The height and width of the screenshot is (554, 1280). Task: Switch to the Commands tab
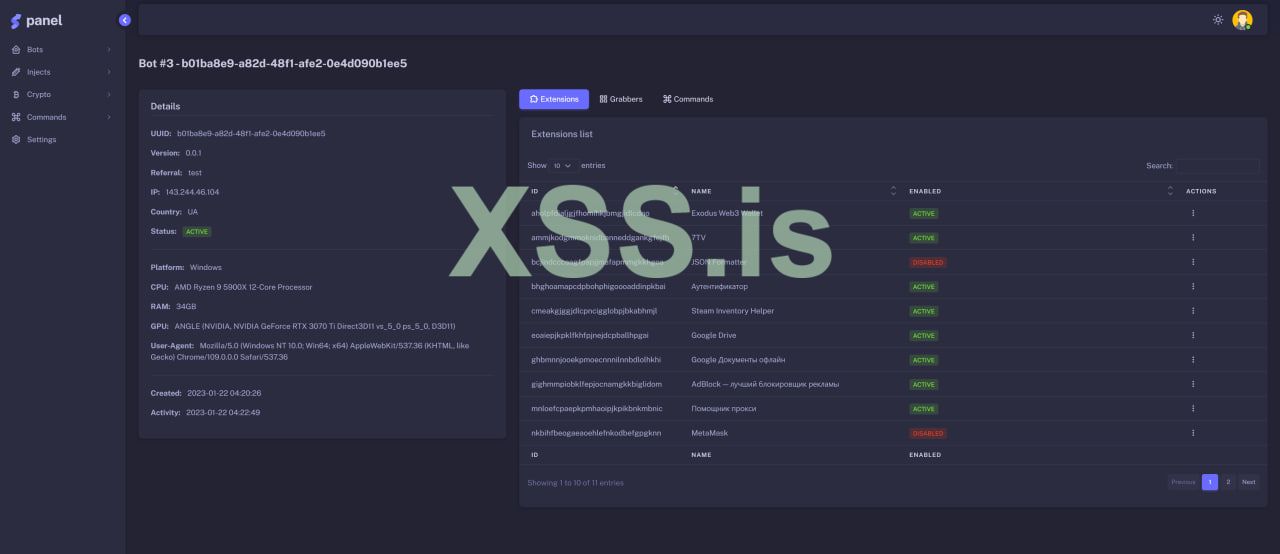(x=688, y=99)
